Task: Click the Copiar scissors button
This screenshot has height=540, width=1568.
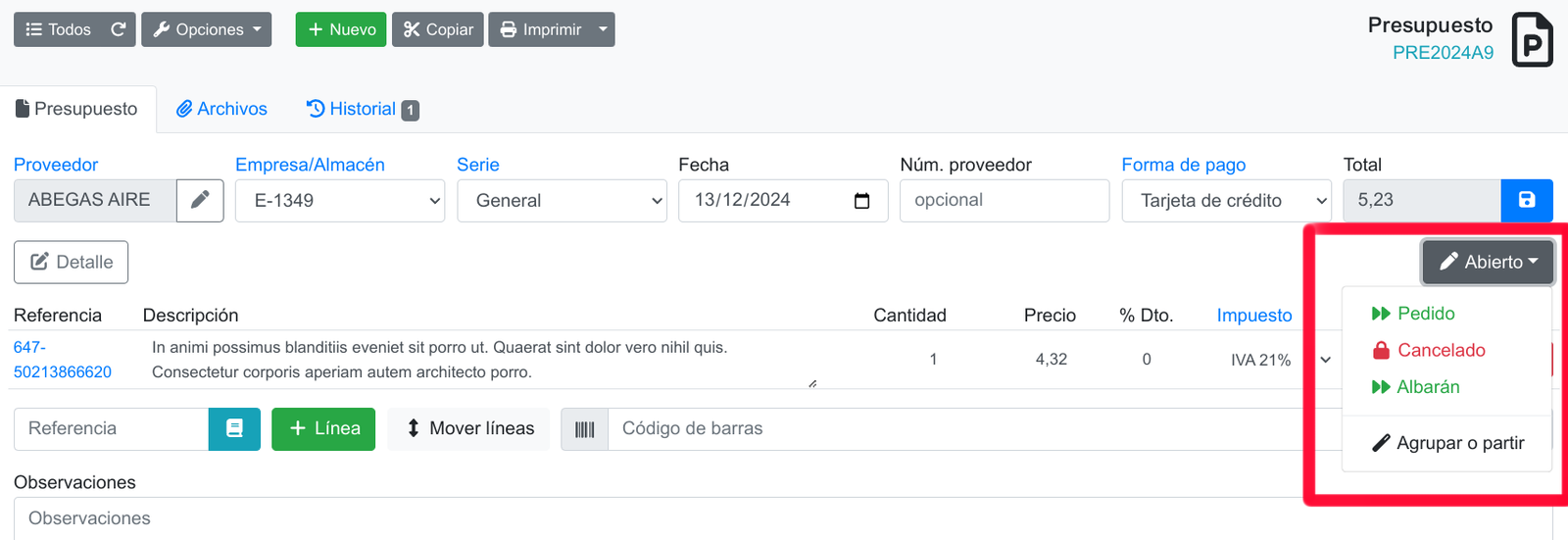Action: tap(438, 29)
